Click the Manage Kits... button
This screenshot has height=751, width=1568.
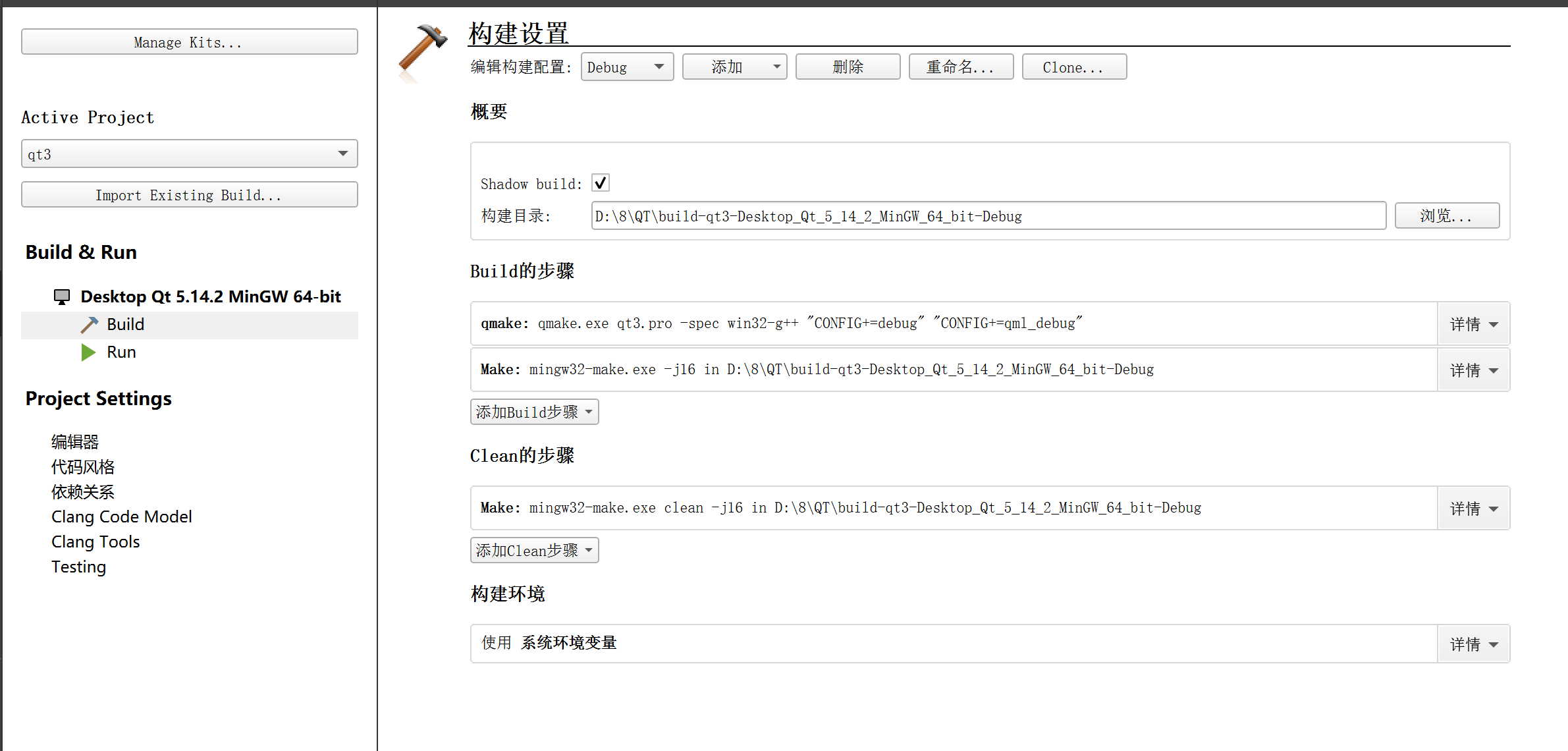tap(189, 42)
